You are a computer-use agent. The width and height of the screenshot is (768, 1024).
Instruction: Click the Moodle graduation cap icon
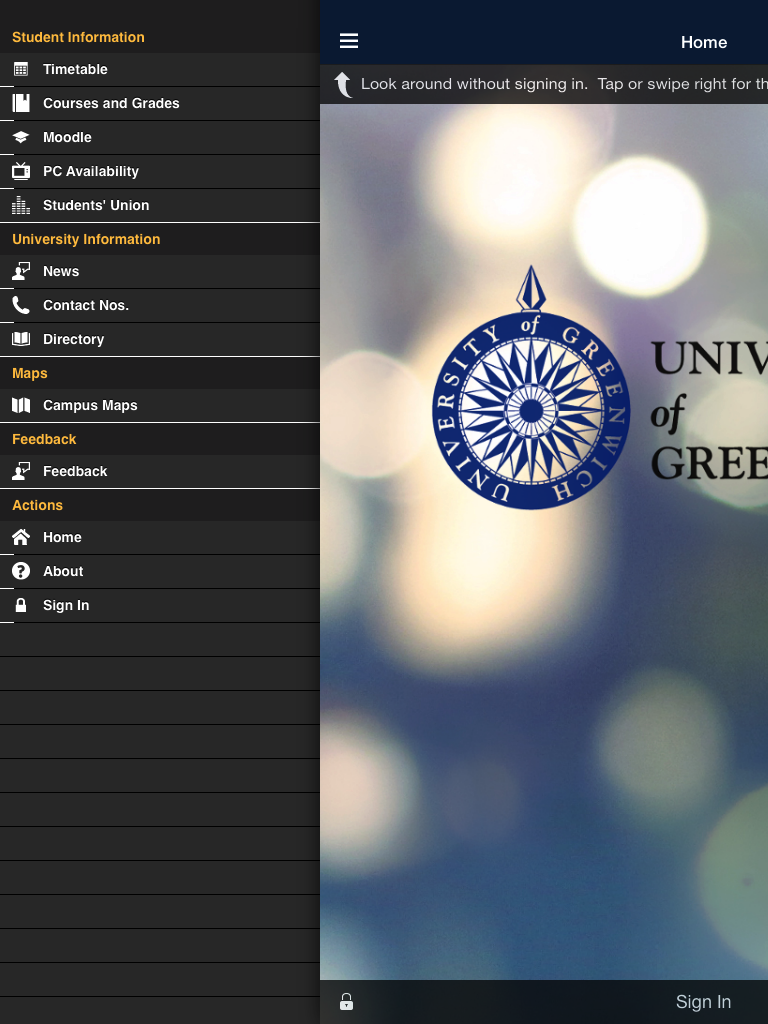(21, 137)
